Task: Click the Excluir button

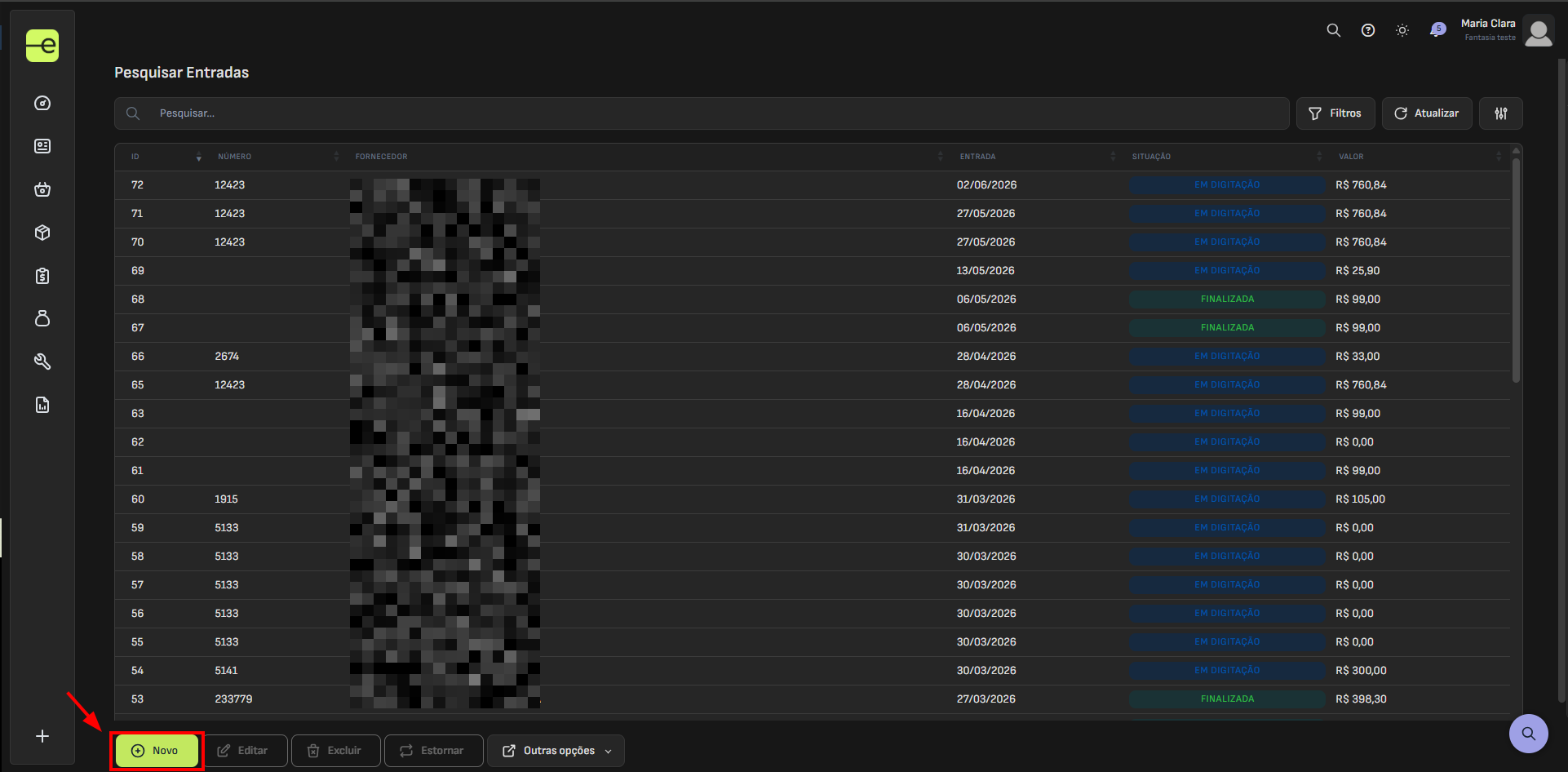Action: pyautogui.click(x=335, y=751)
